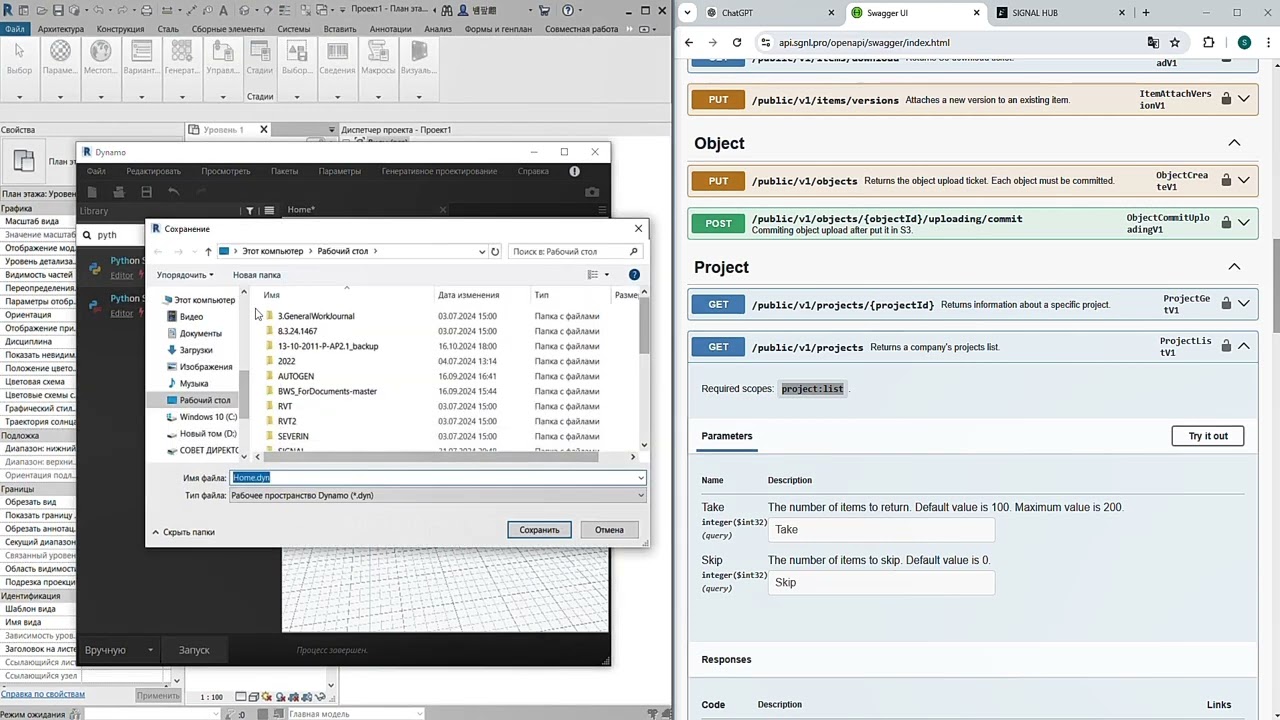Click Dynamo library filter funnel icon

[250, 211]
